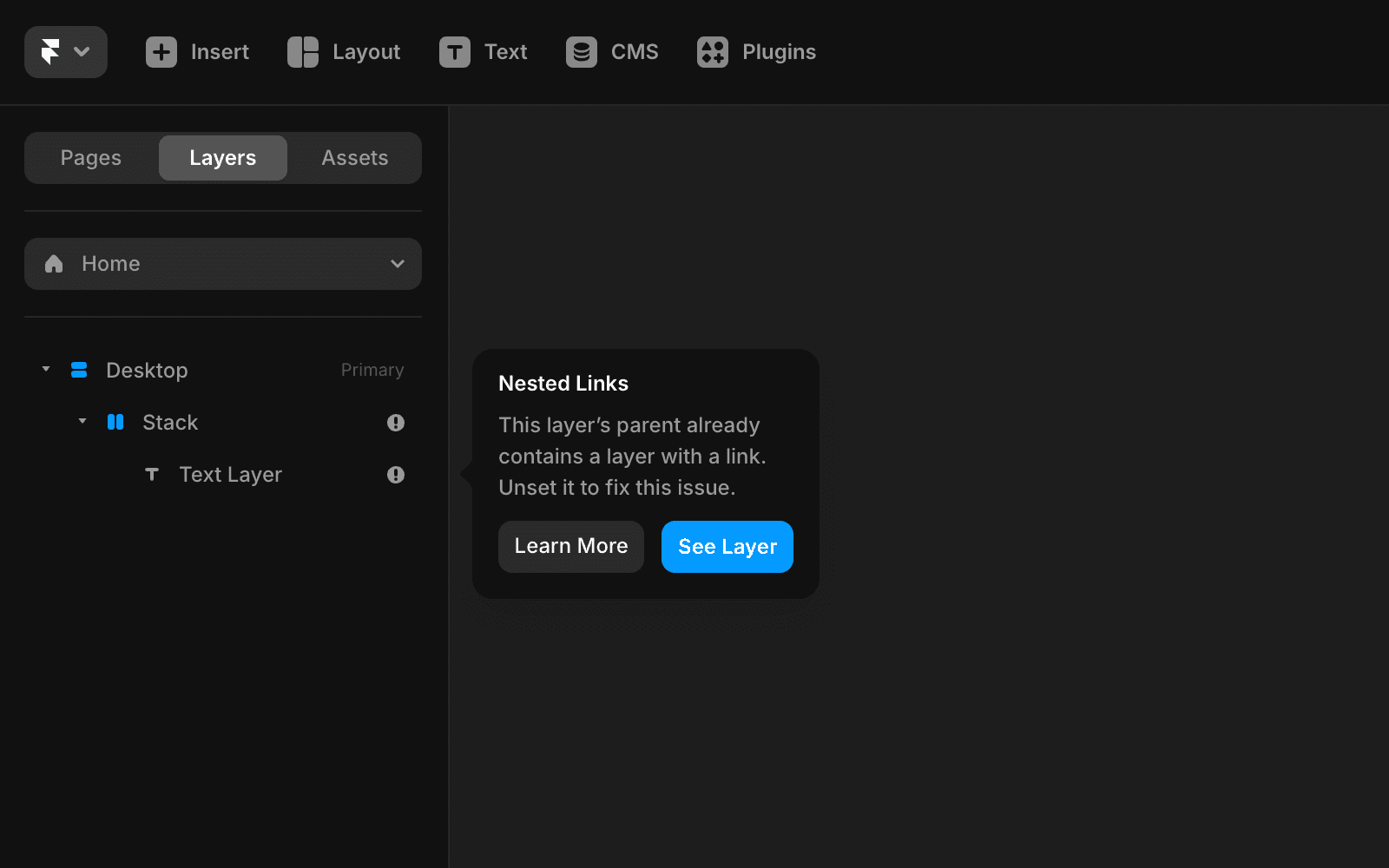This screenshot has height=868, width=1389.
Task: Switch to the Layers tab
Action: [223, 158]
